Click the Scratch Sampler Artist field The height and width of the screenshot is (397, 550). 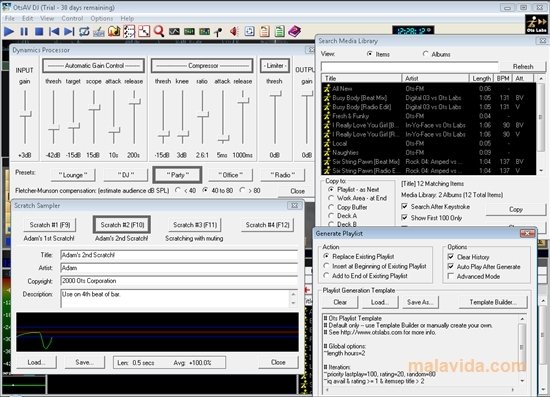pyautogui.click(x=179, y=268)
